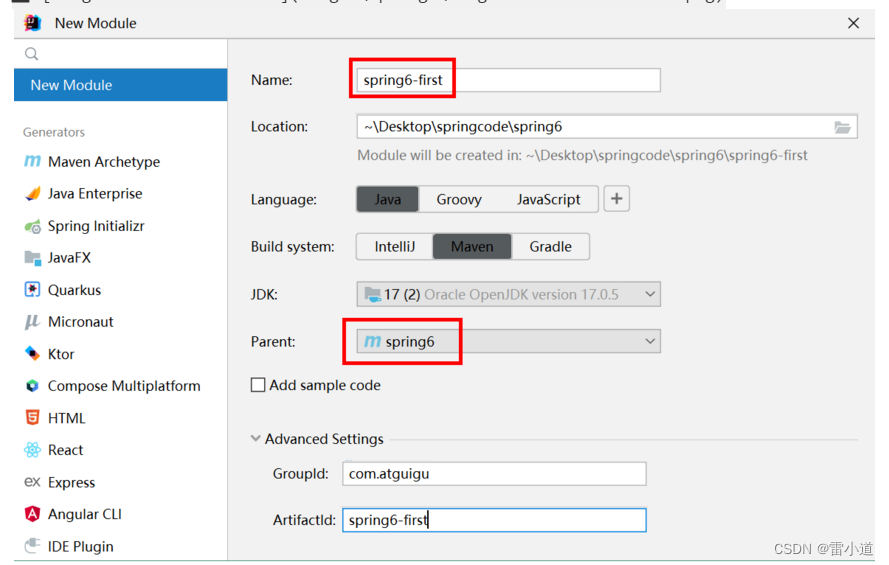Click the HTML5 shield icon
This screenshot has height=565, width=889.
coord(32,418)
